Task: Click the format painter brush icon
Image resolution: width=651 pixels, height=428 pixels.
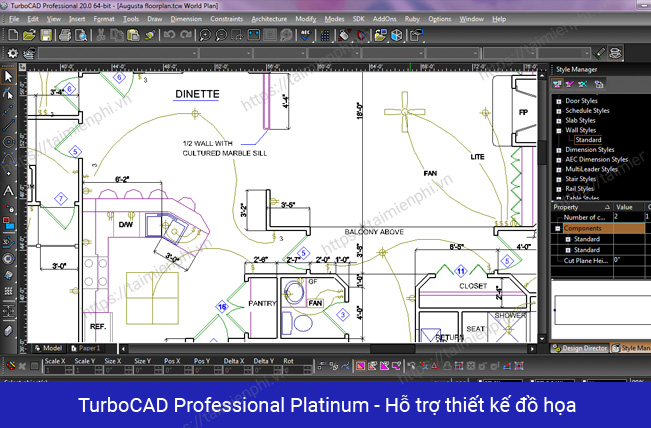Action: tap(150, 35)
